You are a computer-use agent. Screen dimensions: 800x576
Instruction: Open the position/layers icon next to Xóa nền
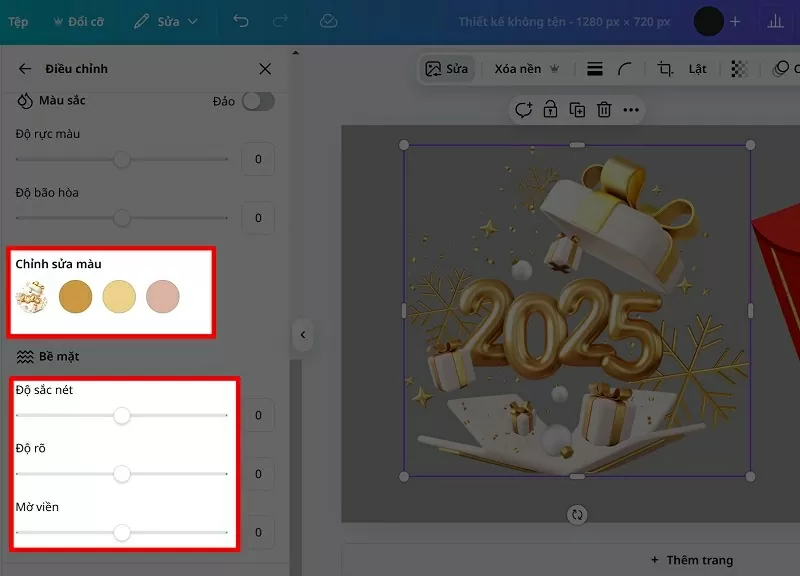click(x=594, y=69)
